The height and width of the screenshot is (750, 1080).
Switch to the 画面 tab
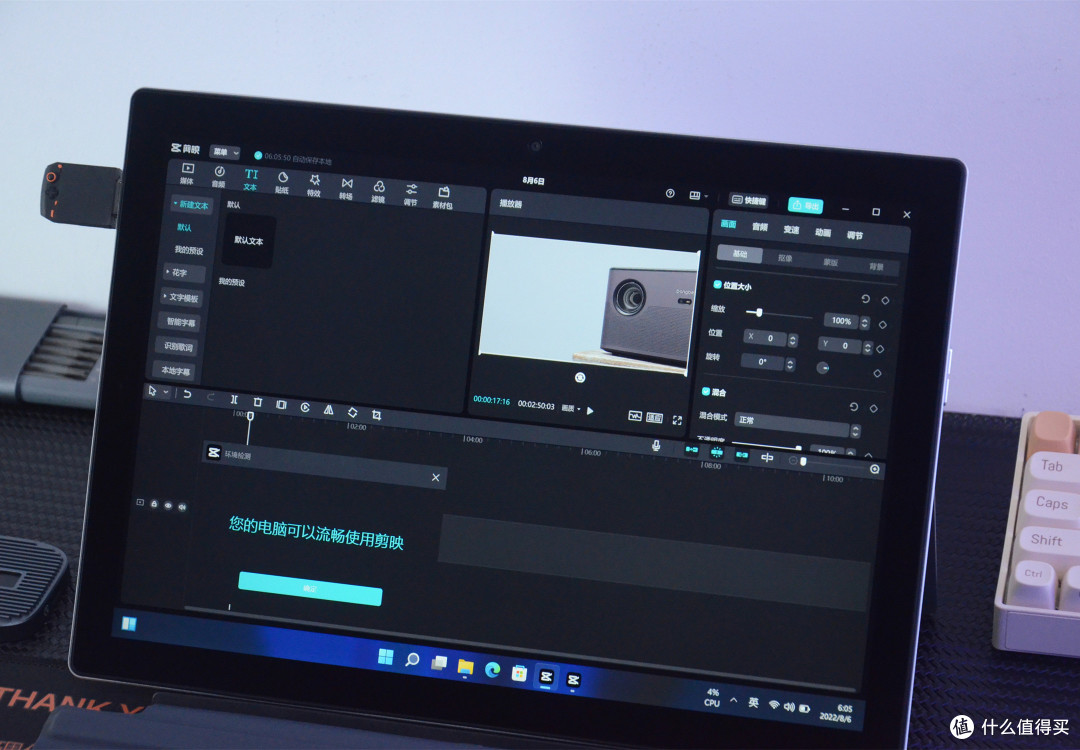[x=728, y=224]
